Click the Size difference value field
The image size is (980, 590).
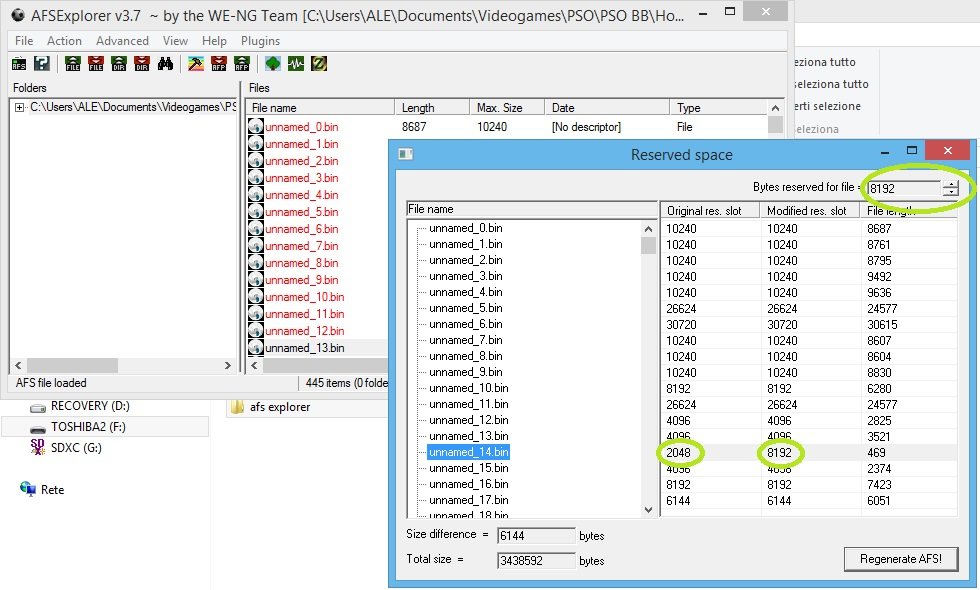(536, 536)
